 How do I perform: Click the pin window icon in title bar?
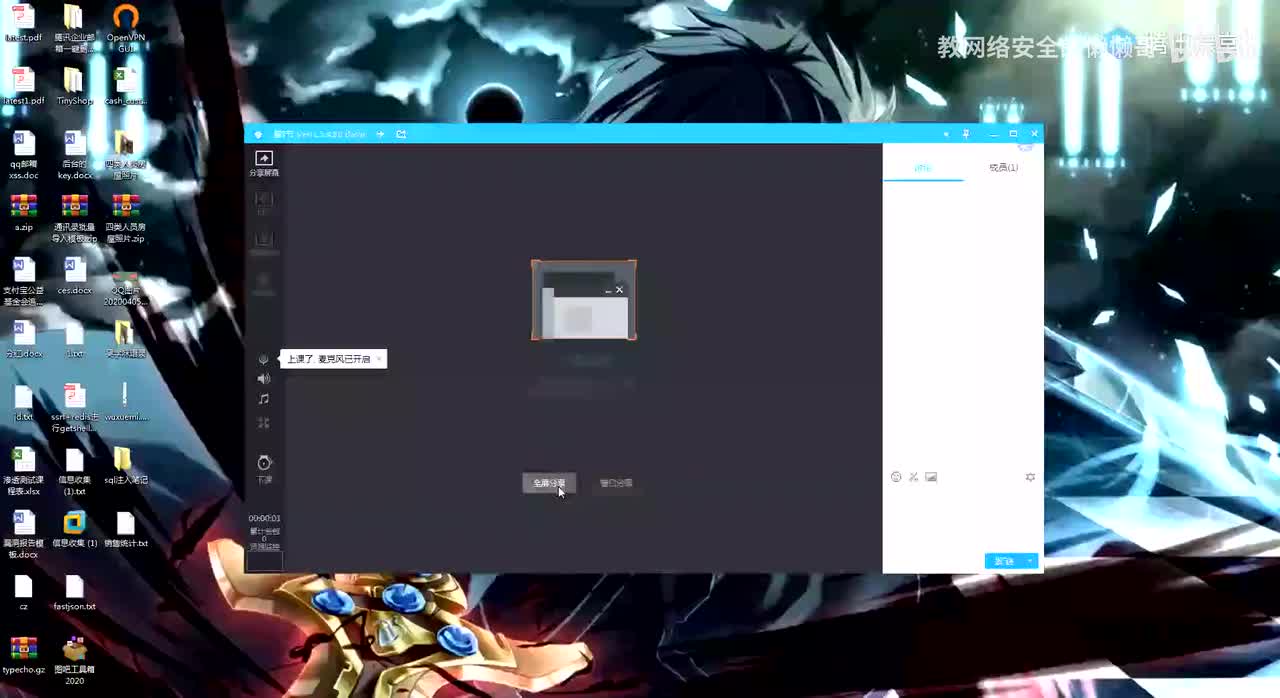(x=966, y=134)
